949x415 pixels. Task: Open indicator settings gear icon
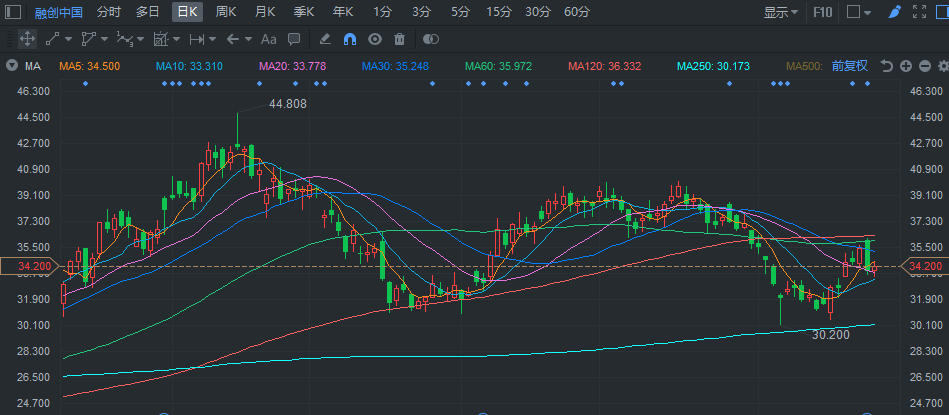click(943, 66)
